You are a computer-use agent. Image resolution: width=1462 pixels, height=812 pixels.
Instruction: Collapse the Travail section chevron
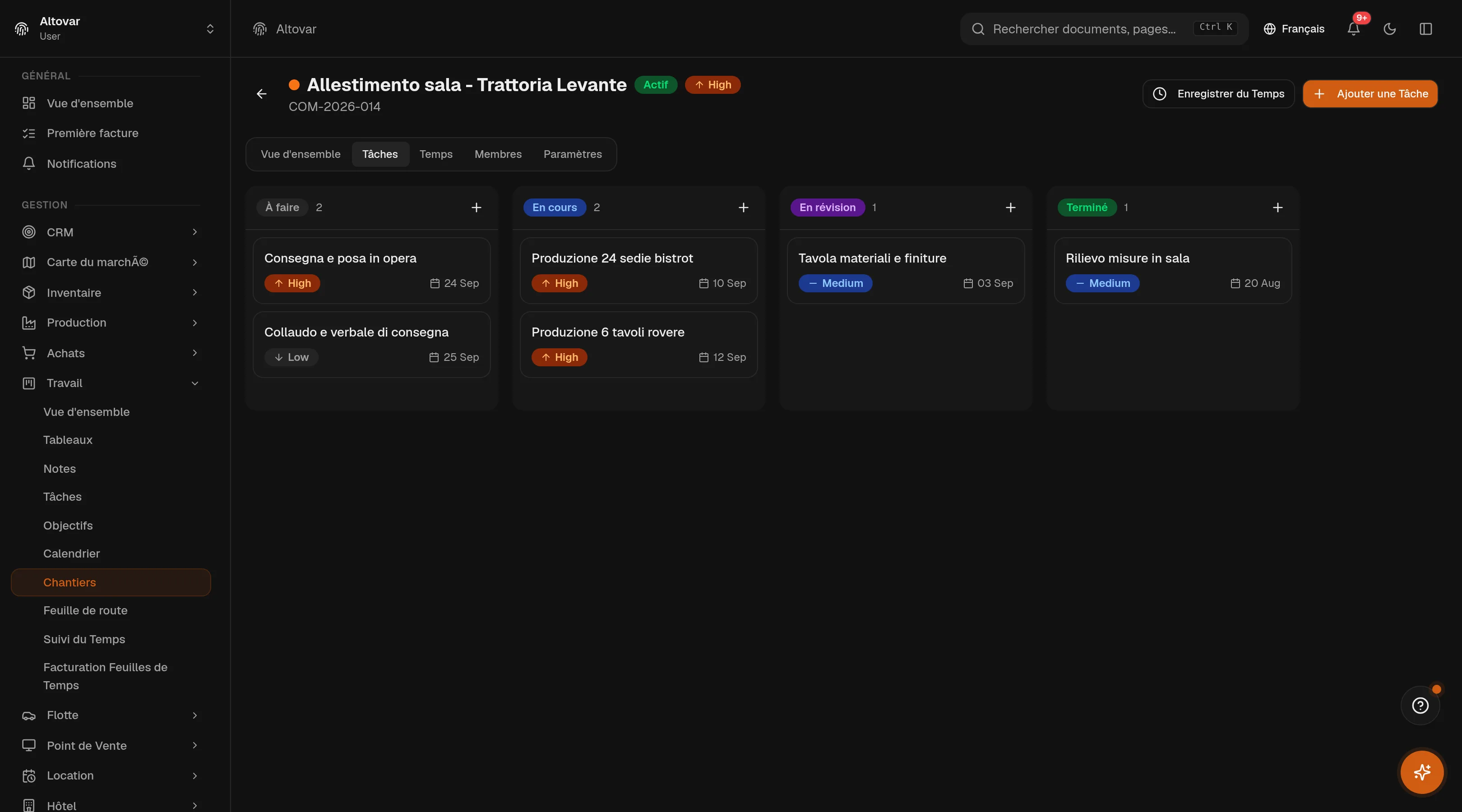(x=194, y=383)
